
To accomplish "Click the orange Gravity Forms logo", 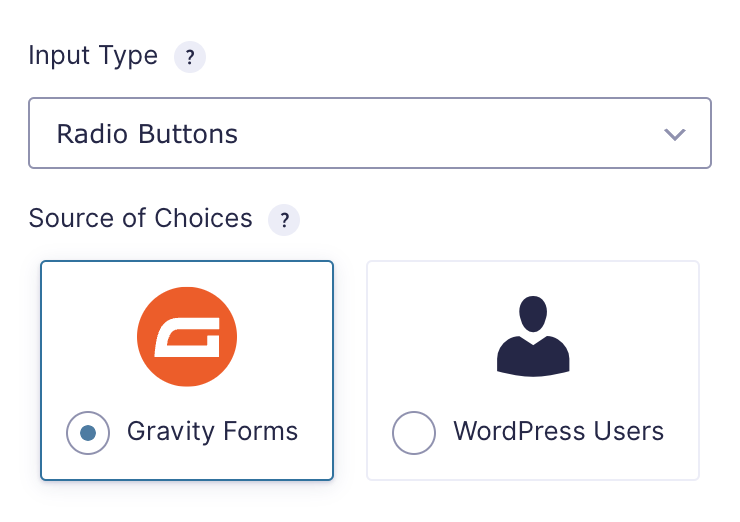I will click(x=186, y=336).
